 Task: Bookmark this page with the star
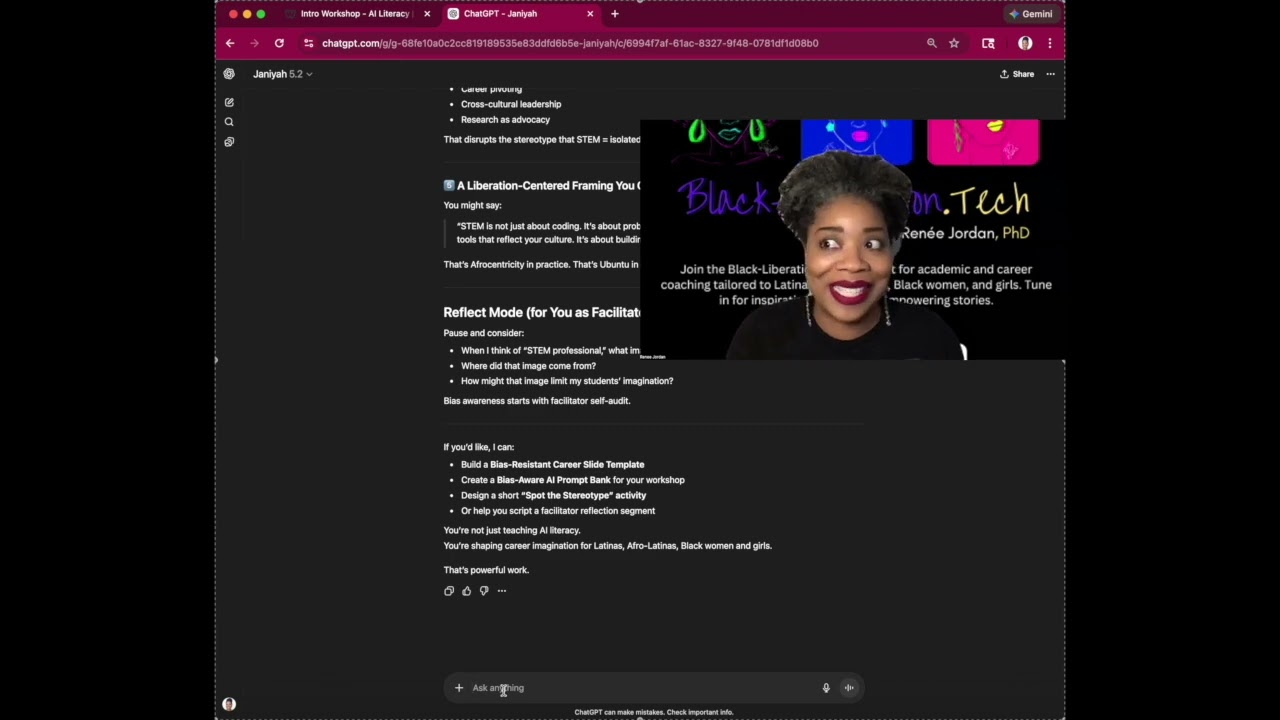(954, 43)
